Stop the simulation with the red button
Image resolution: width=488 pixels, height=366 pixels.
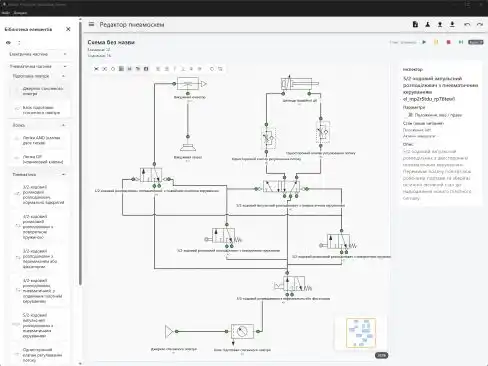click(448, 42)
